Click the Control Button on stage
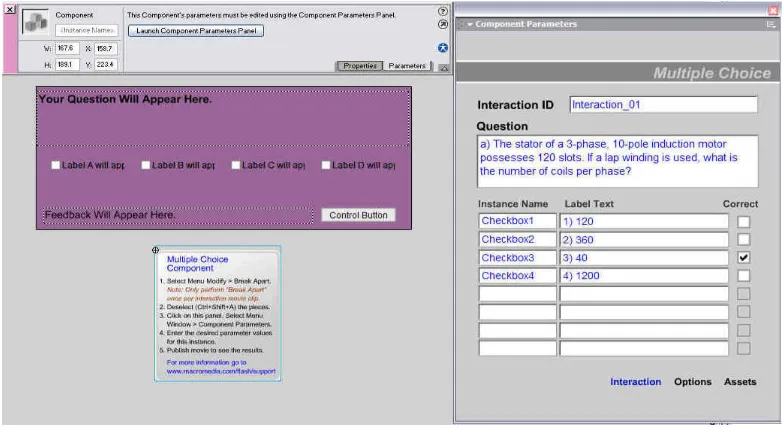Viewport: 782px width, 430px height. [x=358, y=215]
